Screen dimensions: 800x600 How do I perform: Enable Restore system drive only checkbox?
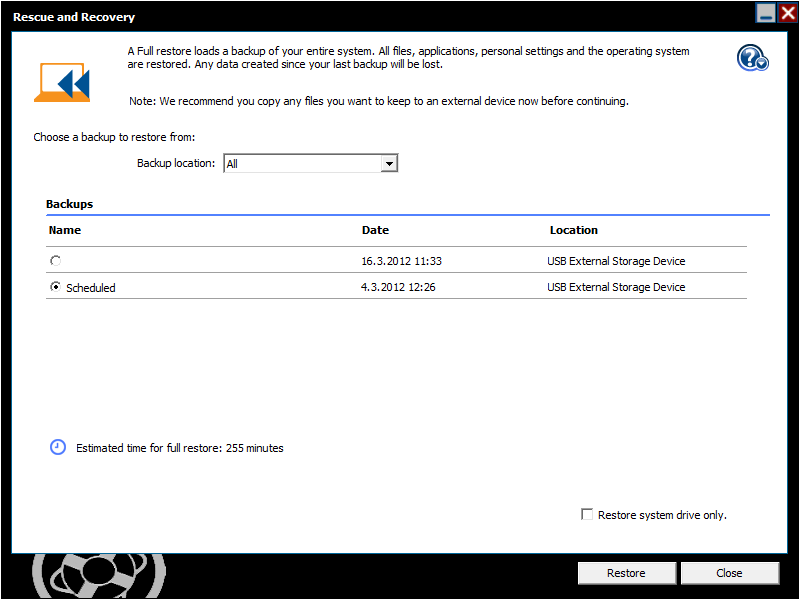[x=587, y=515]
